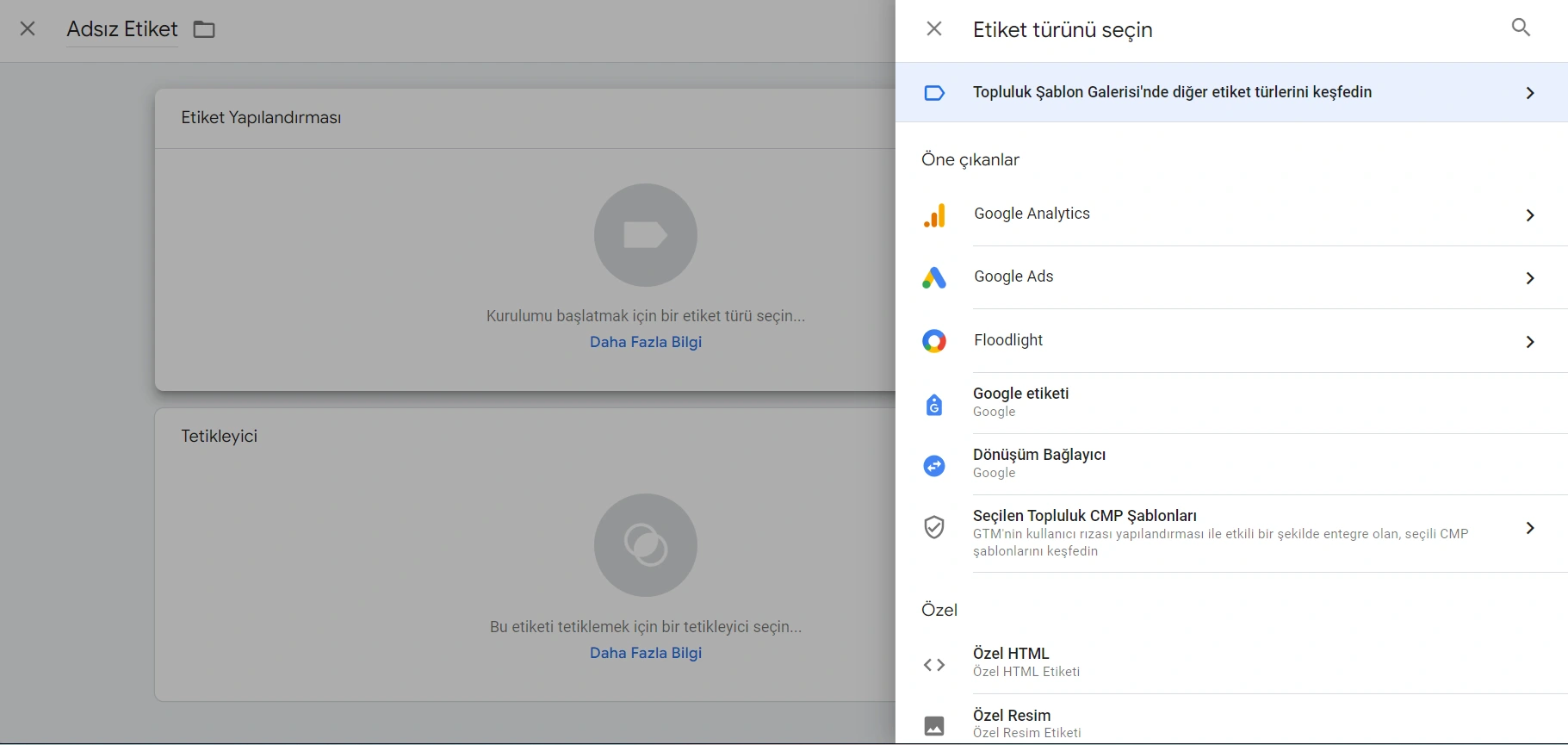Select Floodlight tag type
This screenshot has height=745, width=1568.
click(1231, 341)
